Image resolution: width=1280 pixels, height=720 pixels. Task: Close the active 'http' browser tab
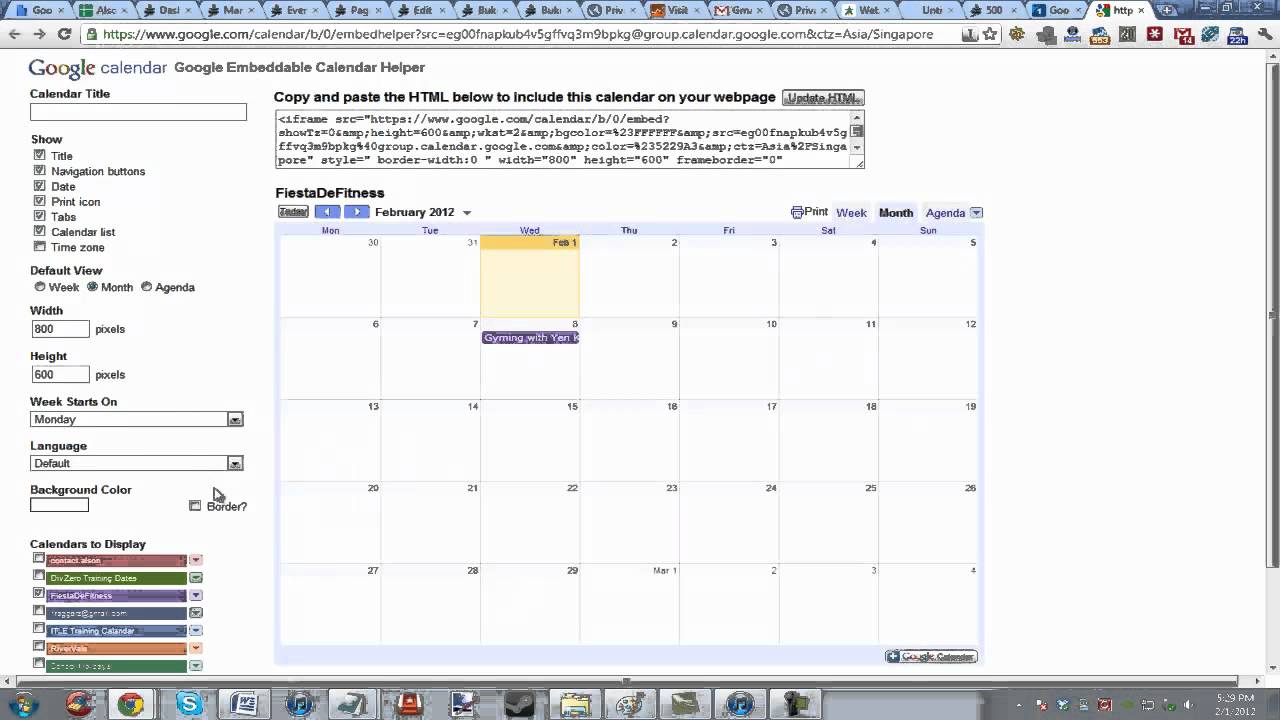coord(1141,10)
